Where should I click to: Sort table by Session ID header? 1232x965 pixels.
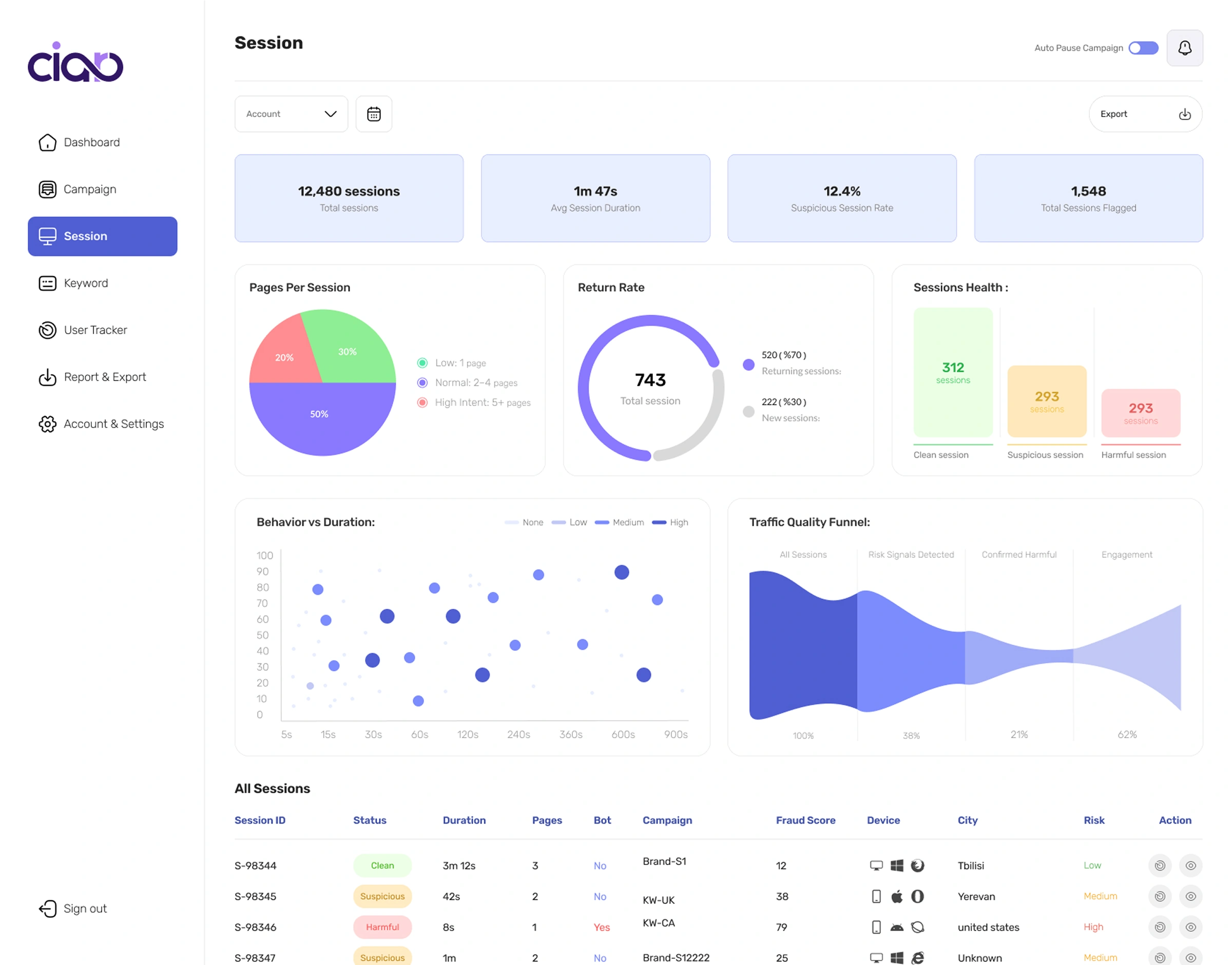click(x=260, y=820)
